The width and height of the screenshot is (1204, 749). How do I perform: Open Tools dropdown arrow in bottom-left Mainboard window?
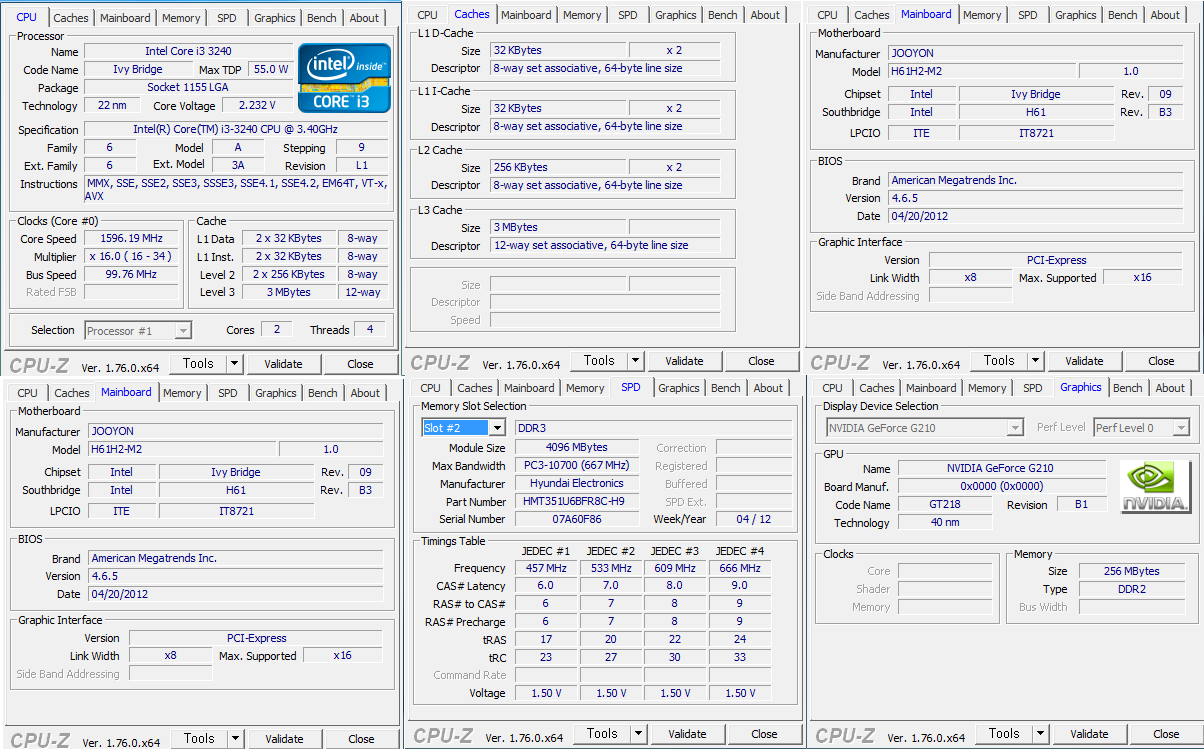coord(235,739)
